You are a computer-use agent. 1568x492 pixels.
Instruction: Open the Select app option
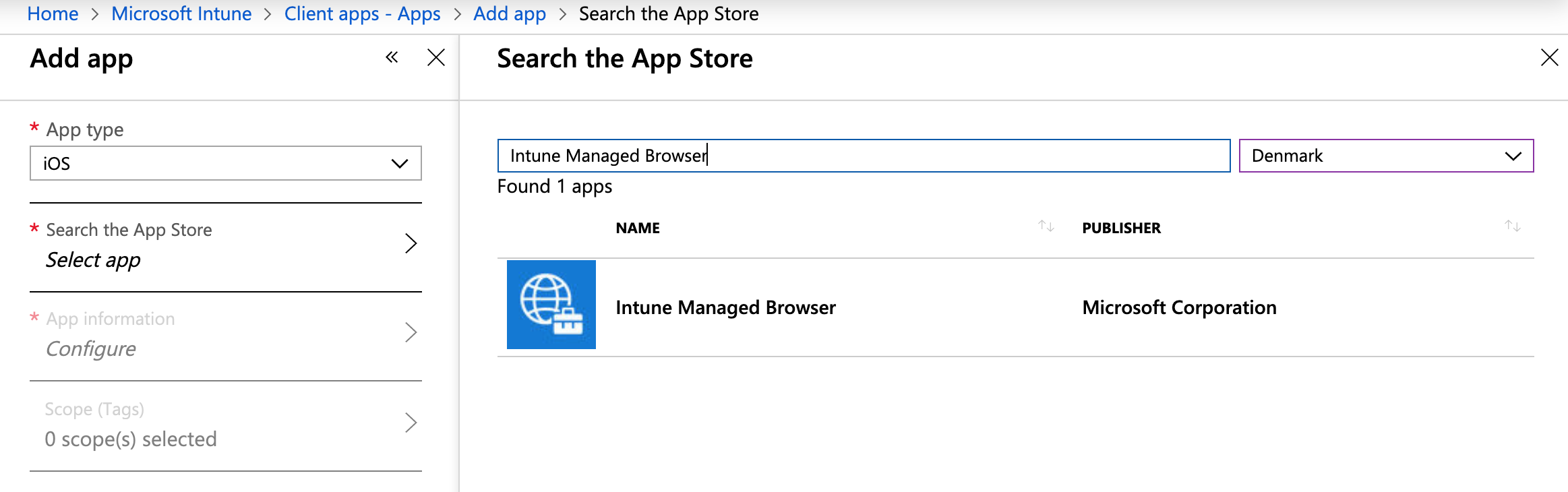(93, 260)
